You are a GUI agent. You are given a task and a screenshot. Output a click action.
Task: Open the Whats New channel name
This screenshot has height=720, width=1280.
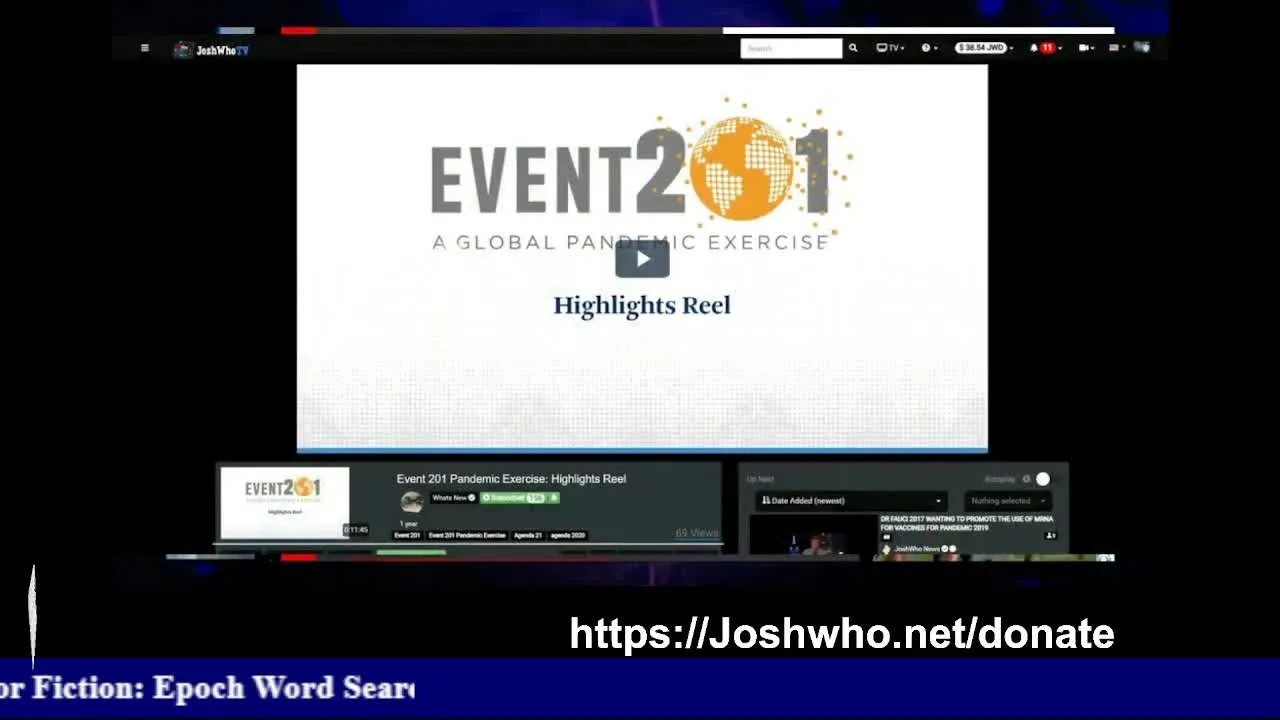tap(453, 498)
